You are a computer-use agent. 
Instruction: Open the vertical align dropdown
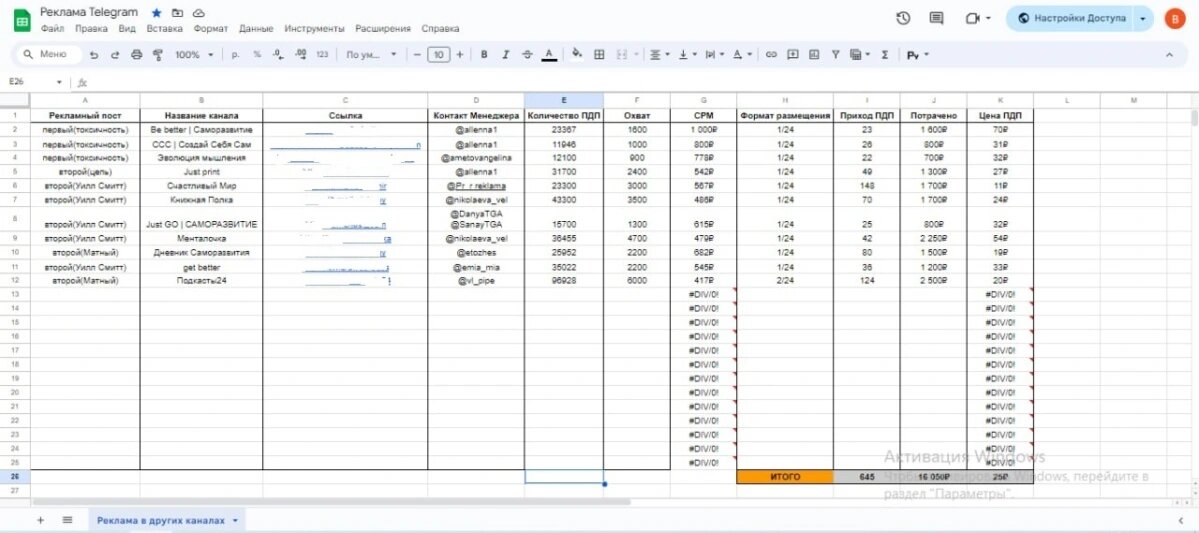(x=688, y=54)
